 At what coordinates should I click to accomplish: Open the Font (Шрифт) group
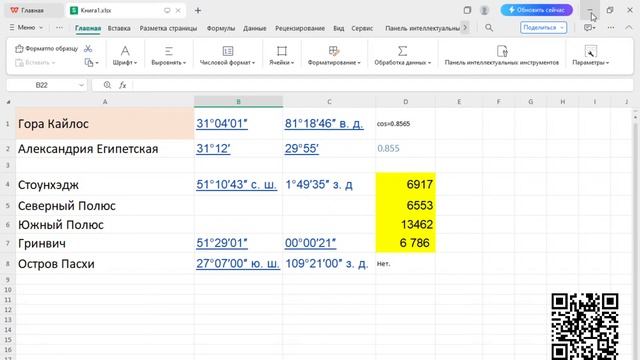click(125, 55)
